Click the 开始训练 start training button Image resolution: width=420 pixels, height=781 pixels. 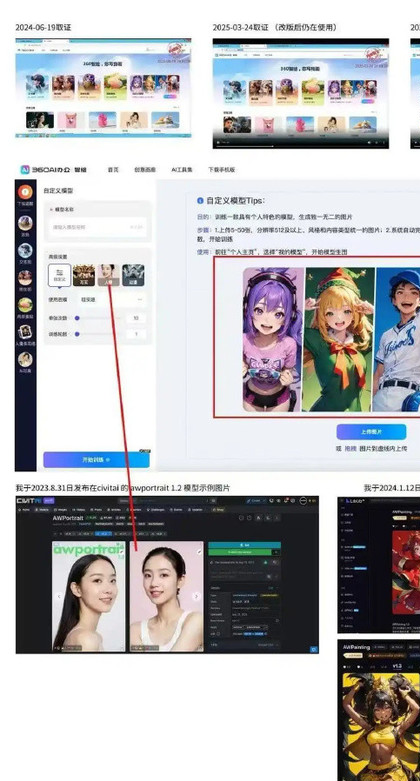(96, 460)
